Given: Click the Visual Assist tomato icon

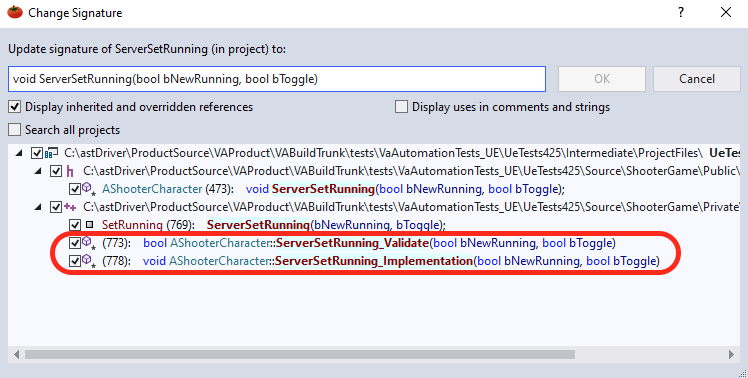Looking at the screenshot, I should click(x=15, y=12).
